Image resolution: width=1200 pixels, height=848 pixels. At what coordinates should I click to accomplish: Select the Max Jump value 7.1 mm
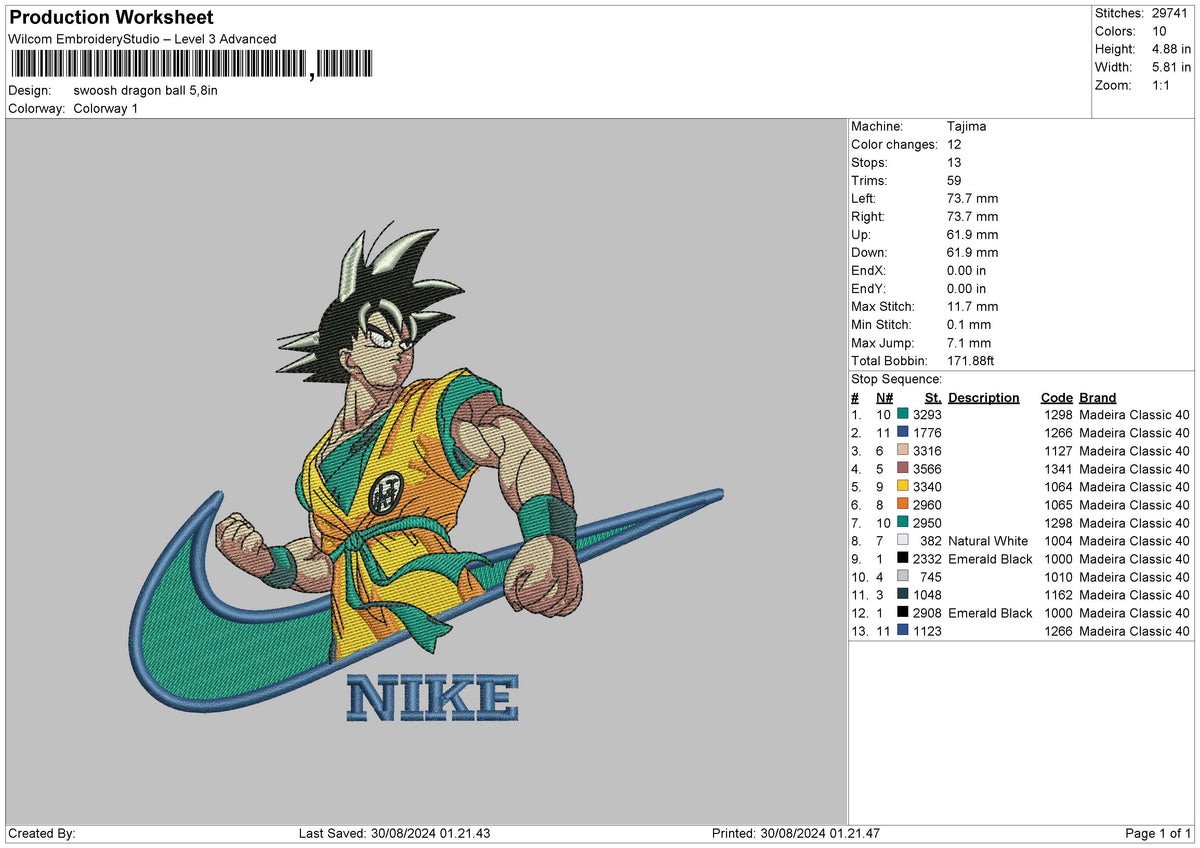pos(969,342)
